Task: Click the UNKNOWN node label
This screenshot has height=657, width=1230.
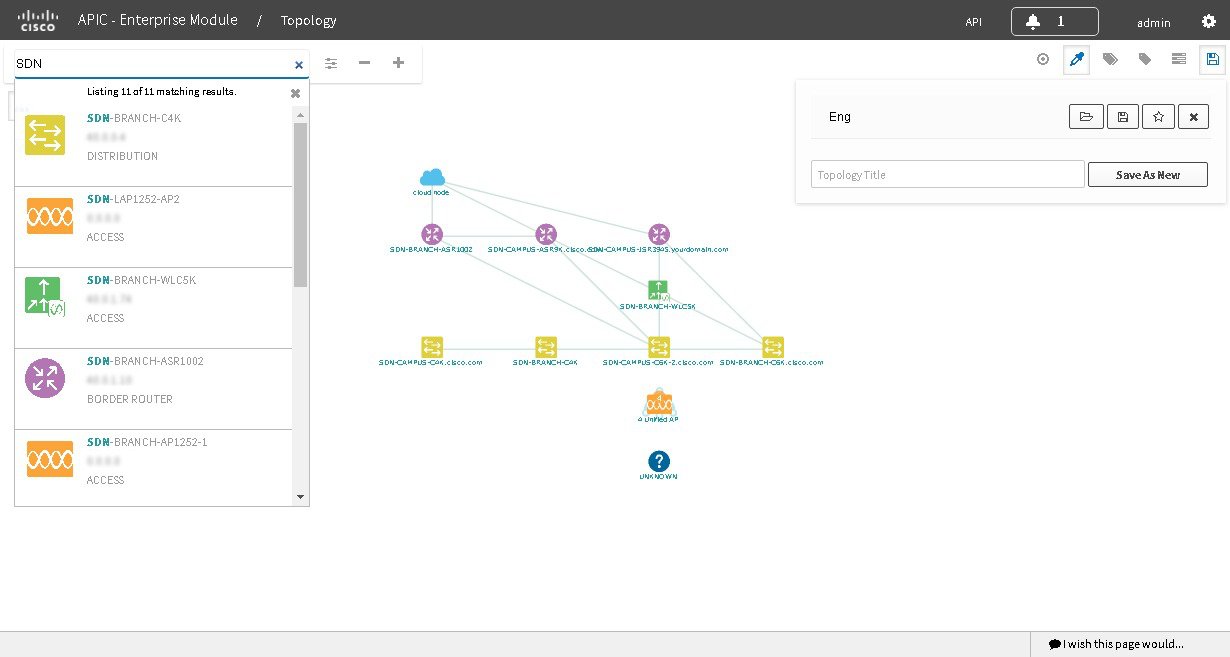Action: (x=658, y=477)
